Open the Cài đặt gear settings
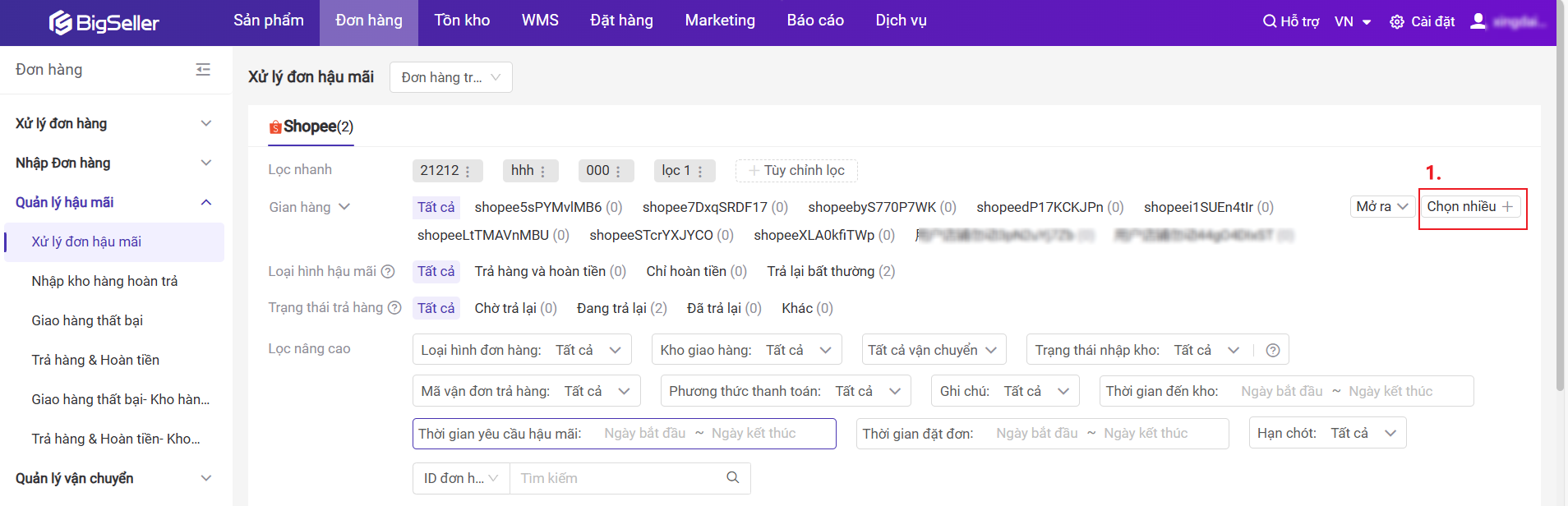Viewport: 1568px width, 506px height. [x=1397, y=22]
